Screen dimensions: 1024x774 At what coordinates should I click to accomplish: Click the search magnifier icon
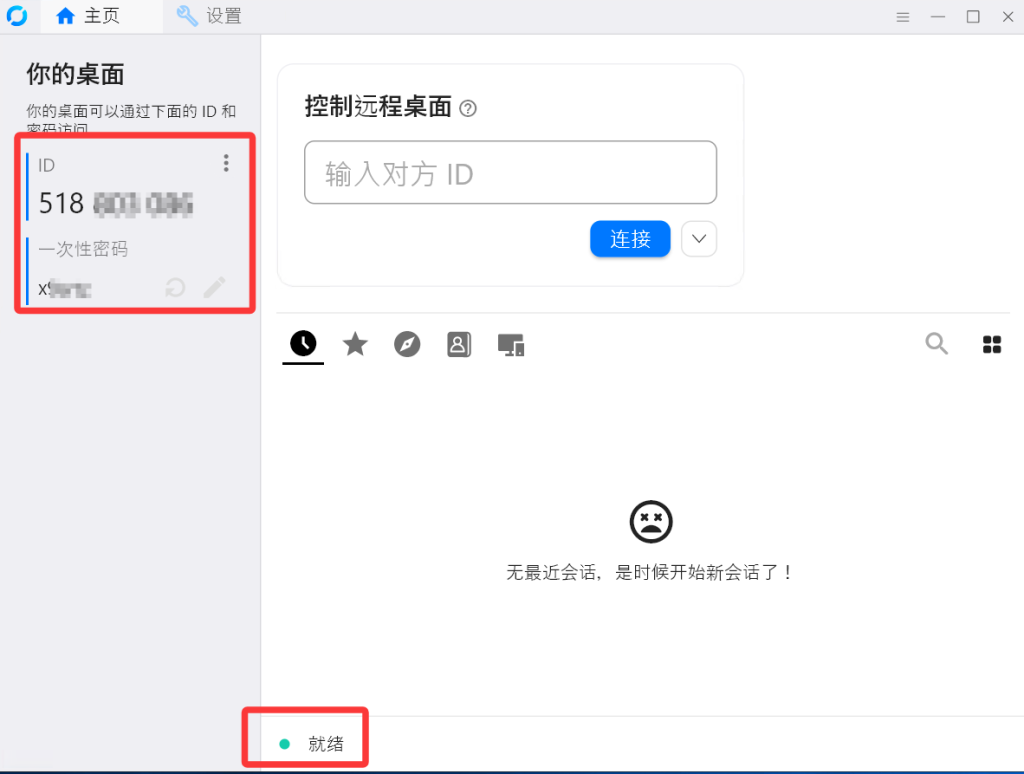pos(937,344)
